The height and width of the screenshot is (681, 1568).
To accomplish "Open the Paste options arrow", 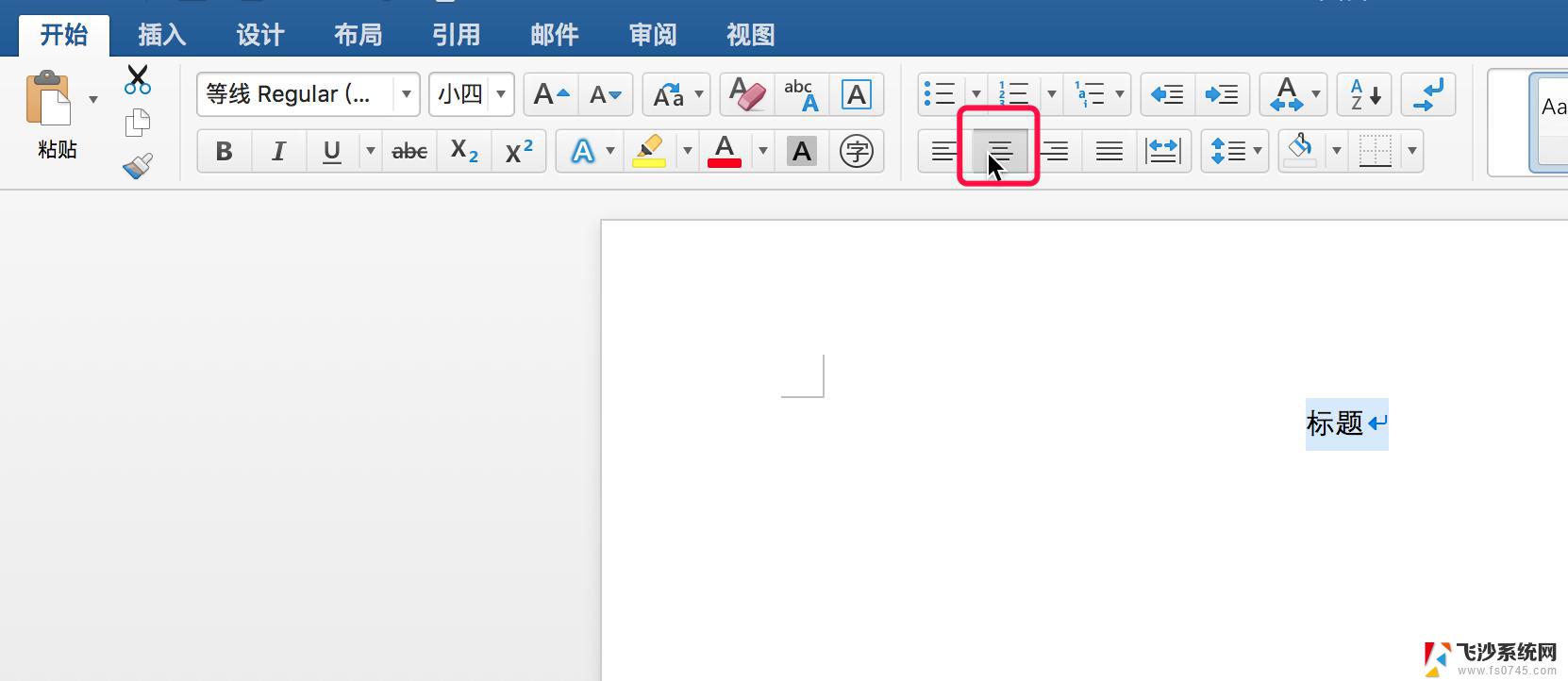I will point(92,99).
